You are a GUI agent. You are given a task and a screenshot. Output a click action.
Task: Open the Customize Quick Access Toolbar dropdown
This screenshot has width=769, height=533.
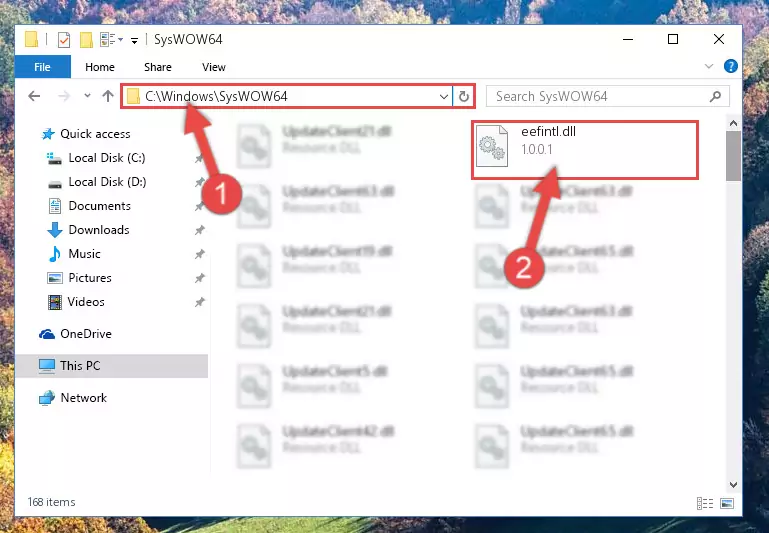(134, 40)
